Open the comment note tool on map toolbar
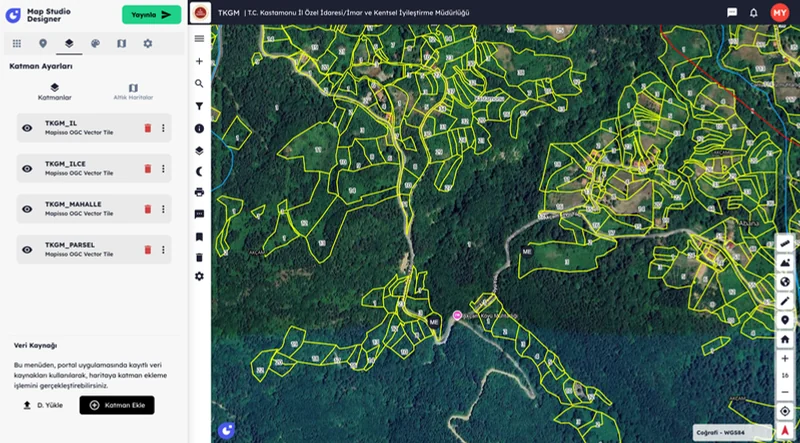The width and height of the screenshot is (800, 443). click(199, 214)
